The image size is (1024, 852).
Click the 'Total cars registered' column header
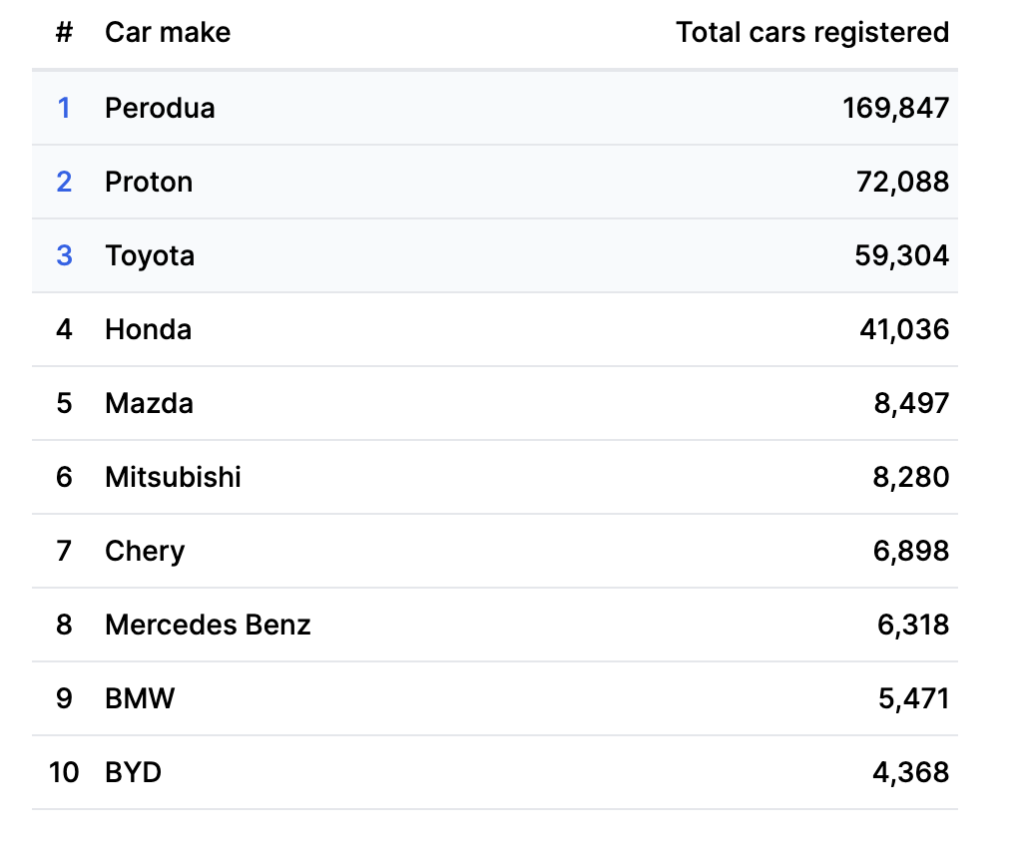812,32
